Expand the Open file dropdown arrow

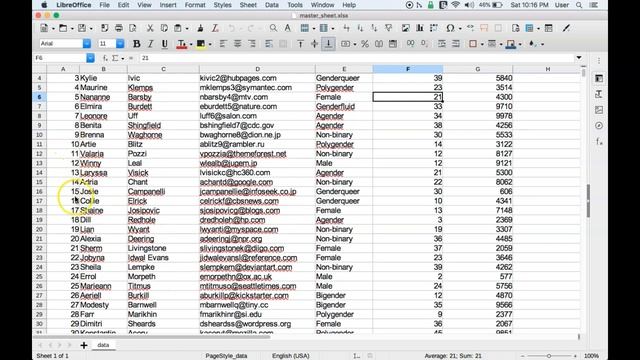pos(72,29)
